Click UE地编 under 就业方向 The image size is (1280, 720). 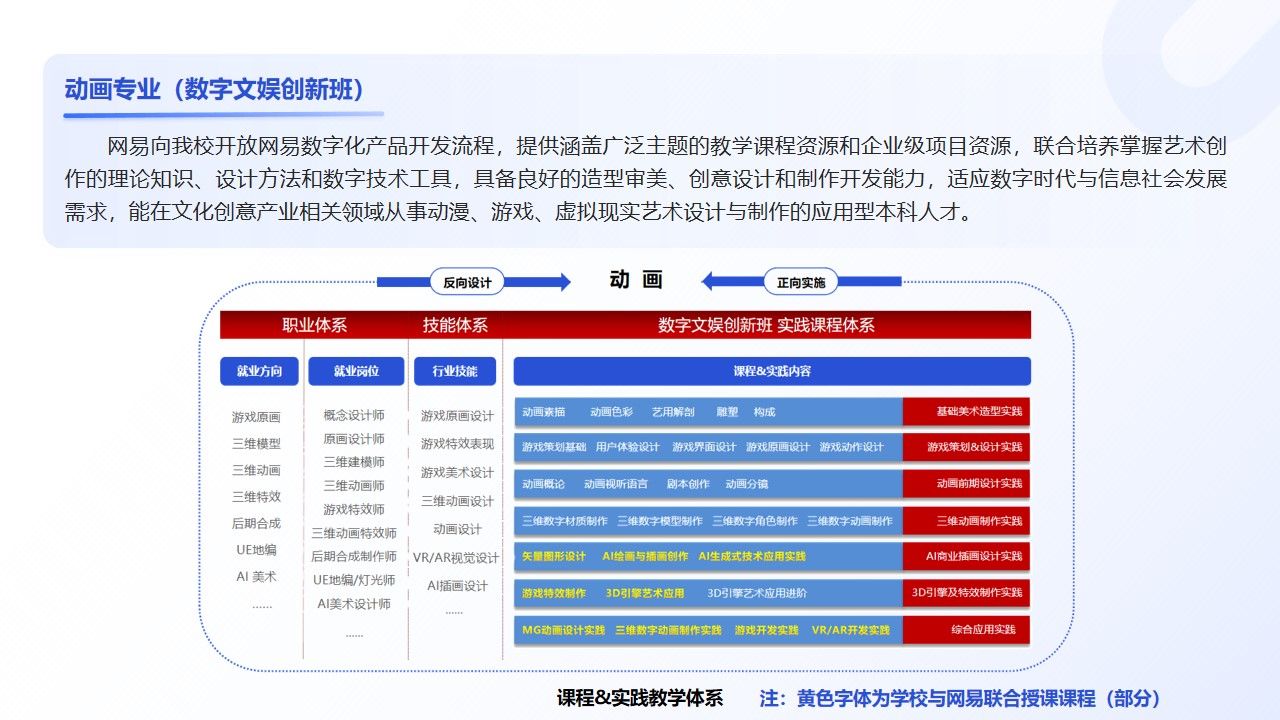coord(256,550)
